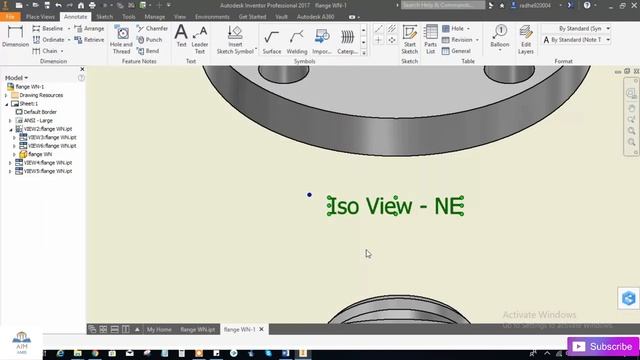This screenshot has height=360, width=640.
Task: Open the Sketch ribbon tab
Action: coord(104,17)
